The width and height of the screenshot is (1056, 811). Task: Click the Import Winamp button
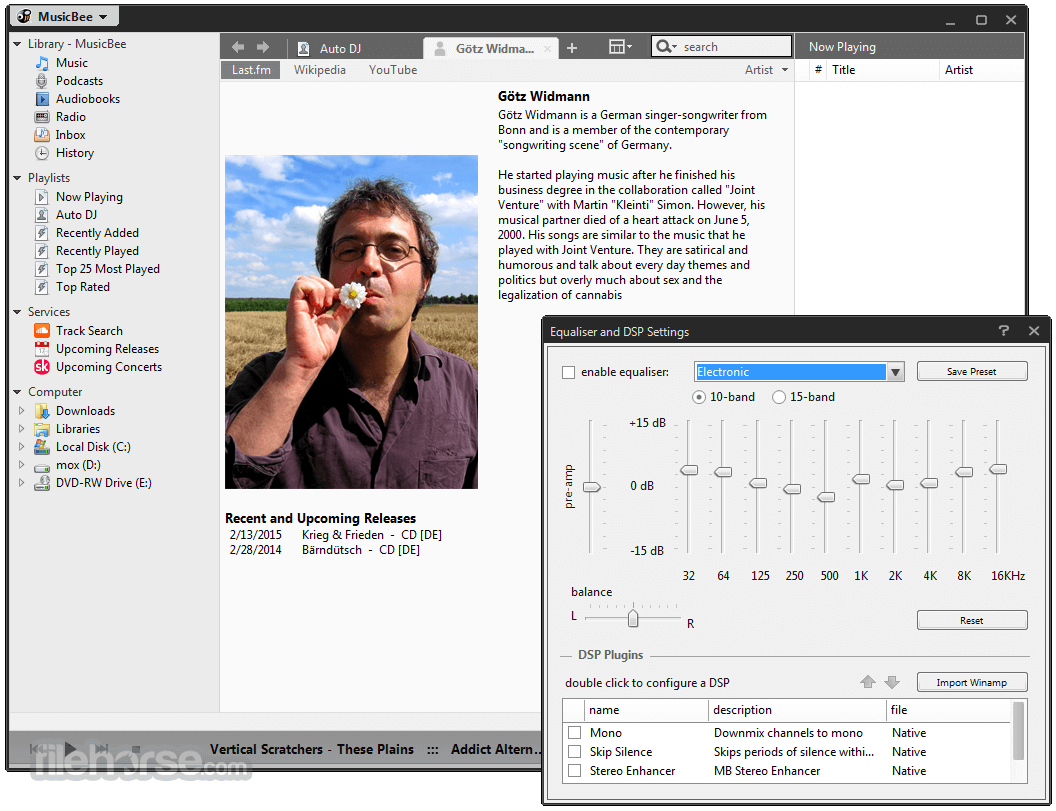coord(972,682)
